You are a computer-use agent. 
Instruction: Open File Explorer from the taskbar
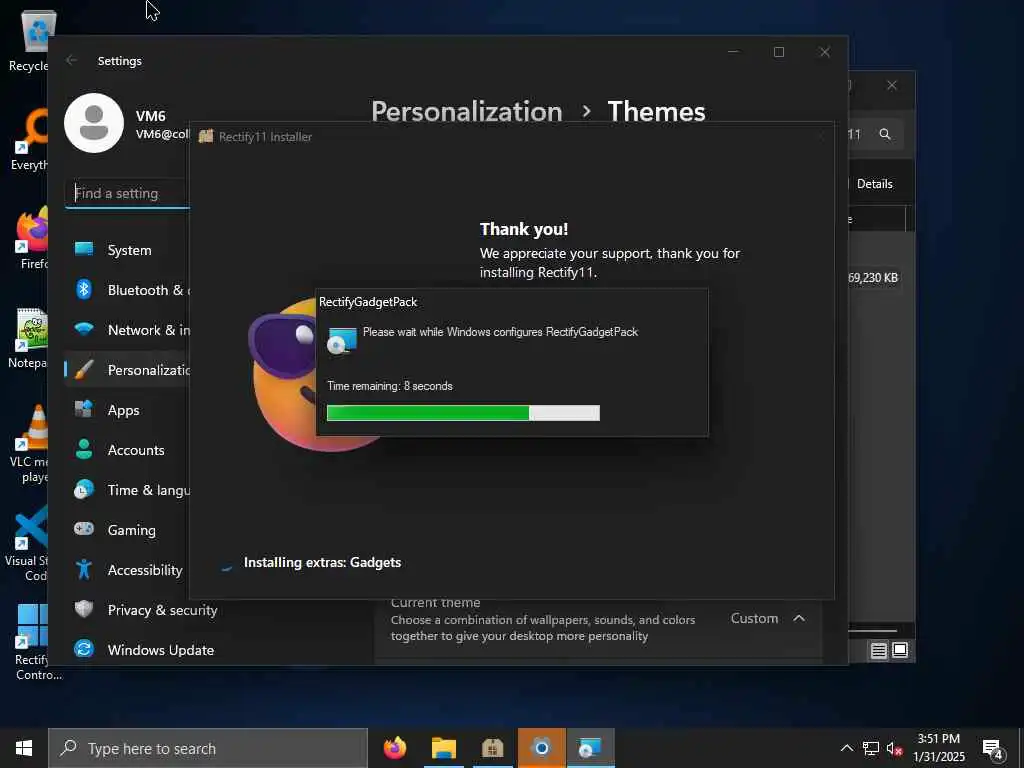[x=443, y=748]
